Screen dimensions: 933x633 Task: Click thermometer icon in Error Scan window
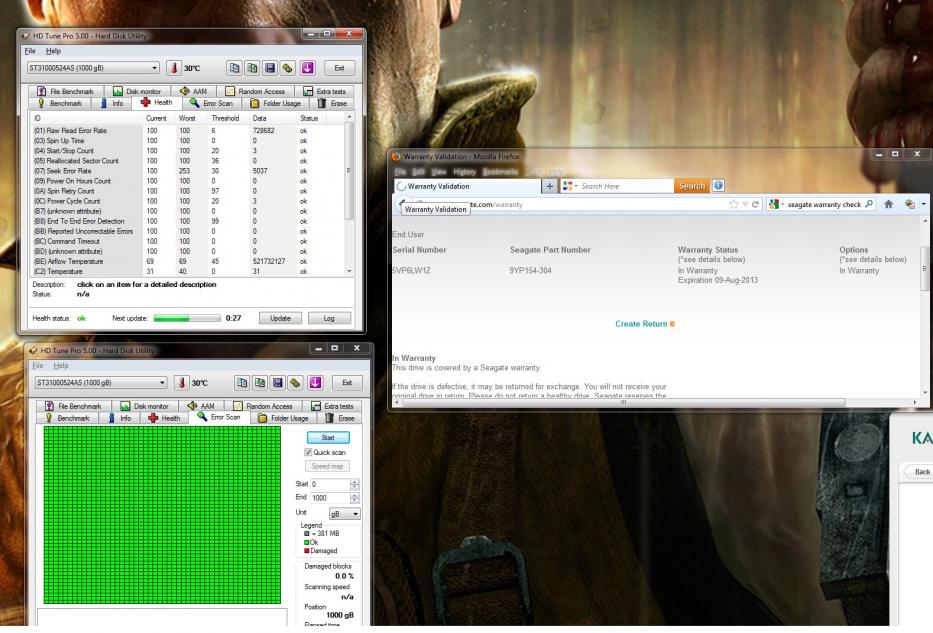coord(181,383)
